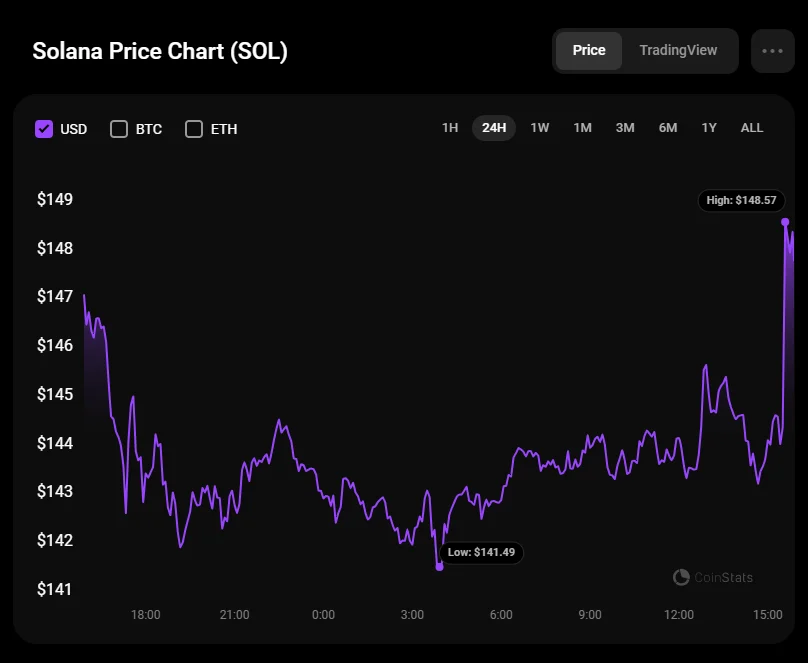Show ALL time price history
The image size is (808, 663).
[752, 128]
